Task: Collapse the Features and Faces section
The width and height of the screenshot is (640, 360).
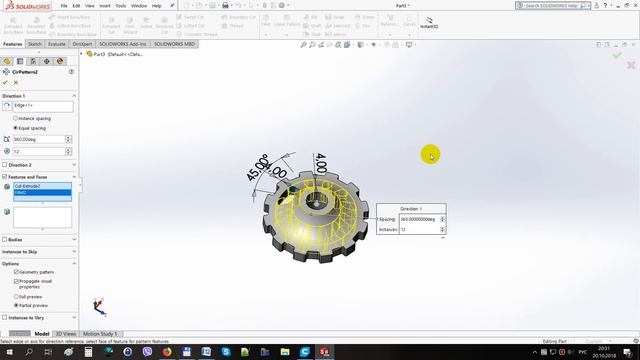Action: click(74, 177)
